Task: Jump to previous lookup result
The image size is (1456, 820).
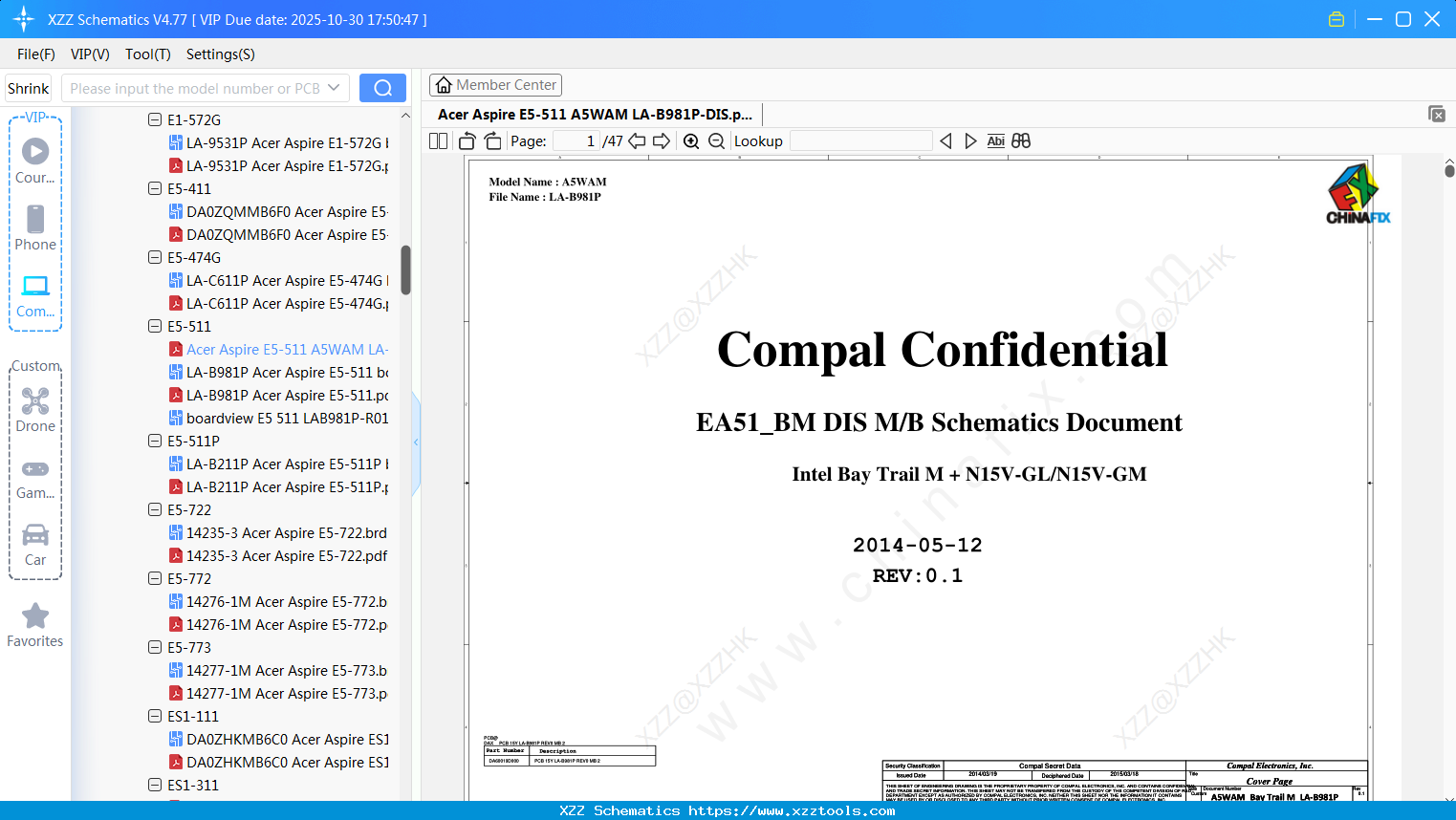Action: pyautogui.click(x=945, y=140)
